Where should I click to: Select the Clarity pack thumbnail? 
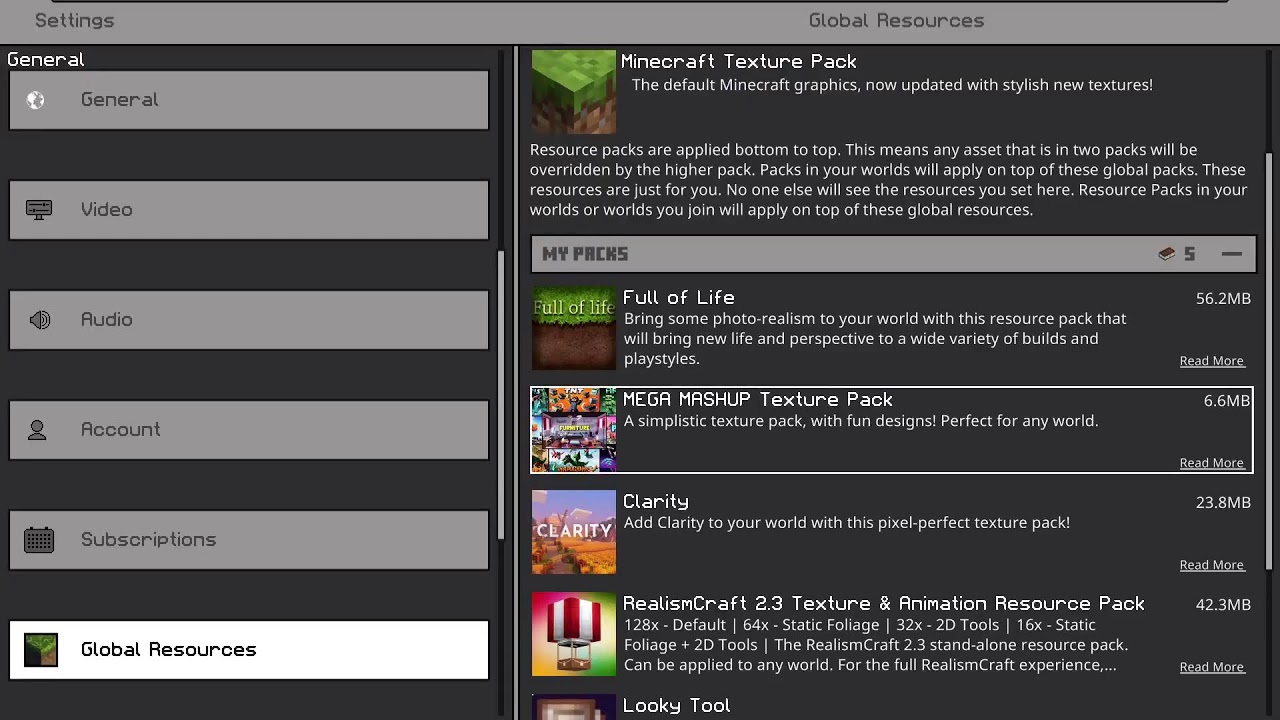pyautogui.click(x=573, y=532)
